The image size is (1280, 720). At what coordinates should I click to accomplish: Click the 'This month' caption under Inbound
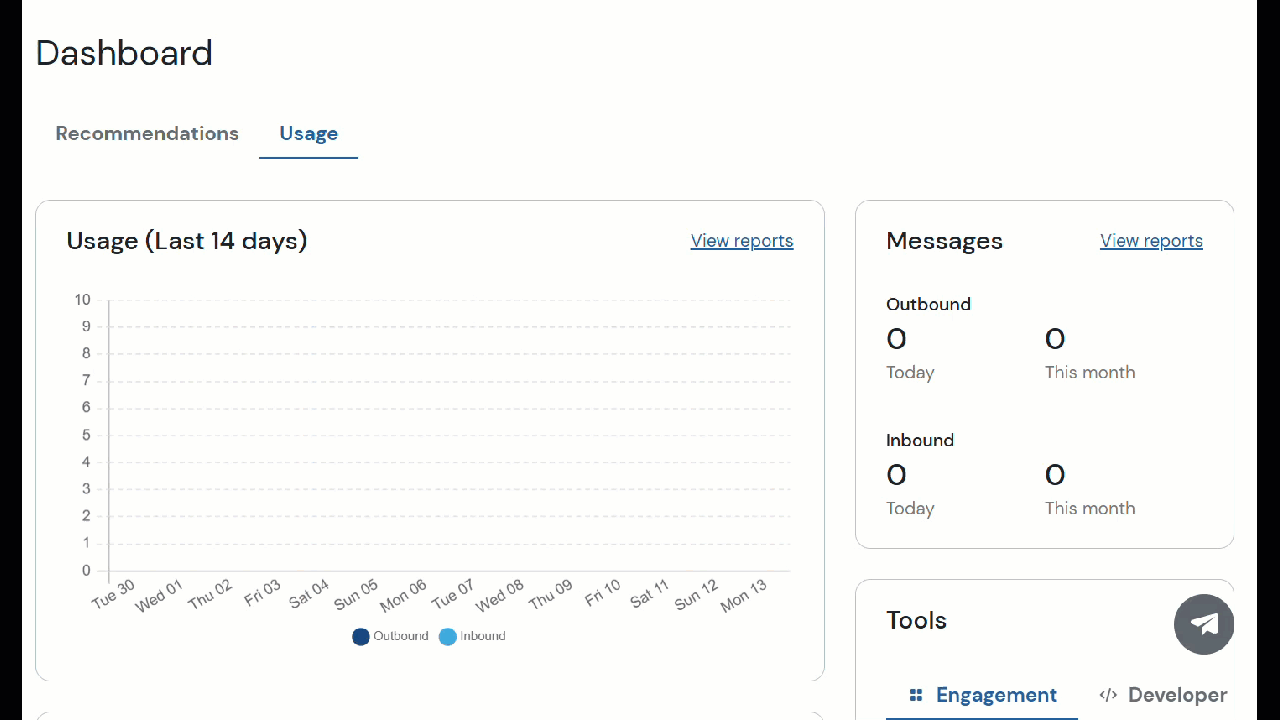(x=1090, y=508)
